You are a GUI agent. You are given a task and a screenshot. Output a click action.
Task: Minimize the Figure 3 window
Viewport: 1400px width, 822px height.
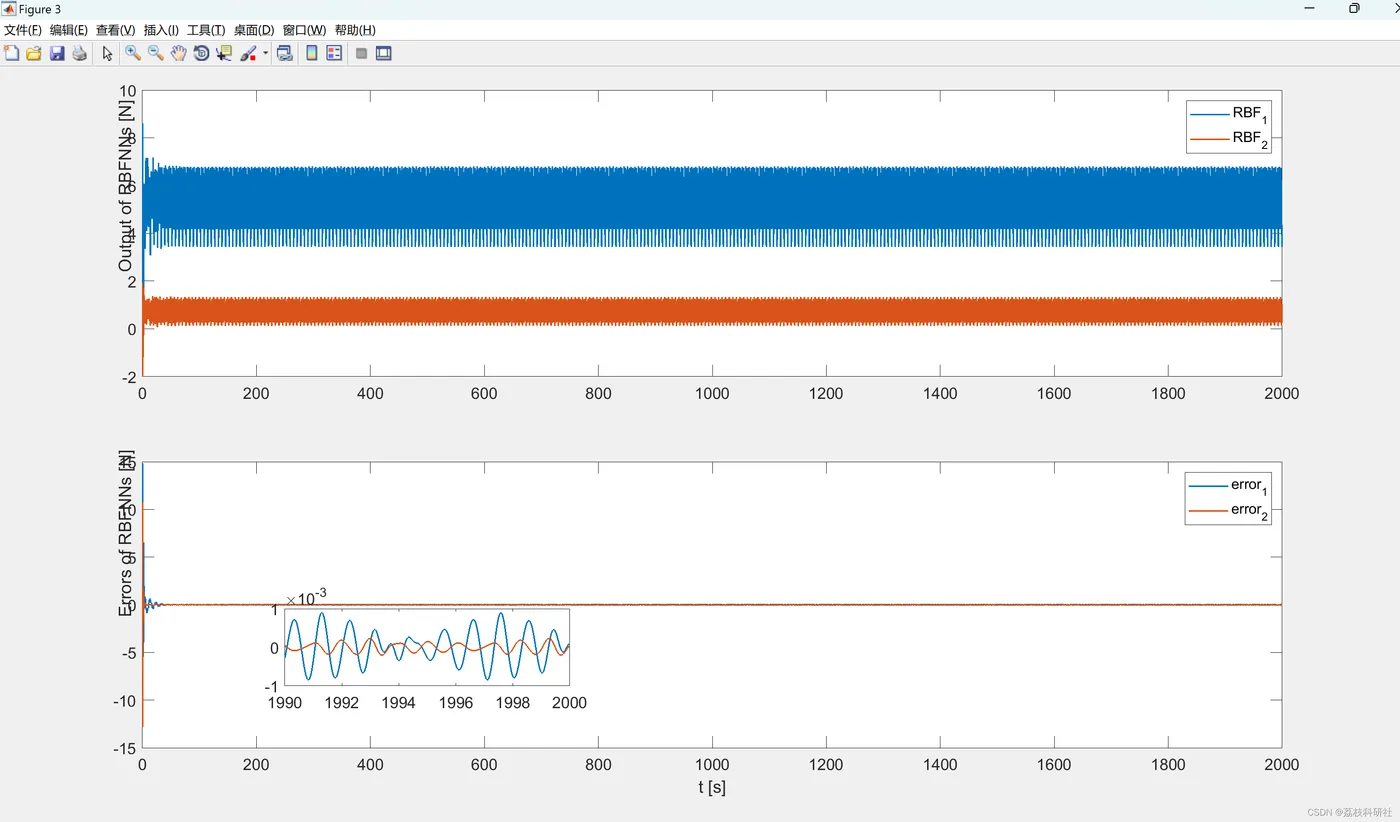1309,8
